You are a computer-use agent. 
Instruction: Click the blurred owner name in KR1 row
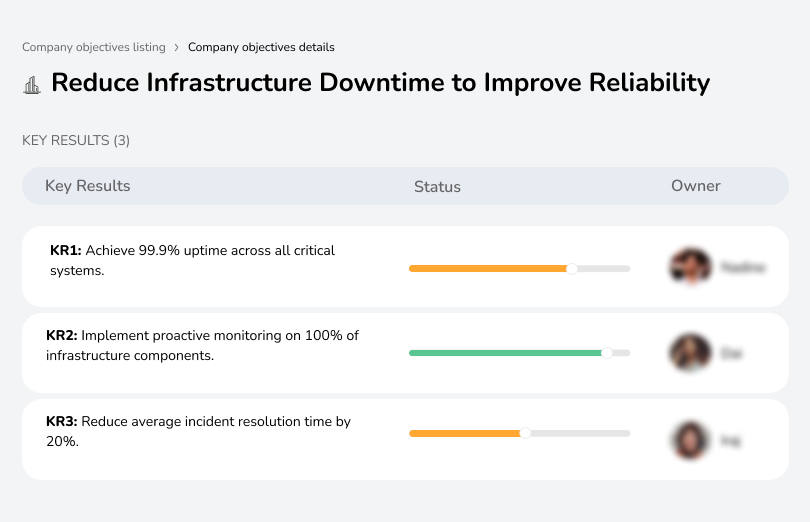click(743, 267)
